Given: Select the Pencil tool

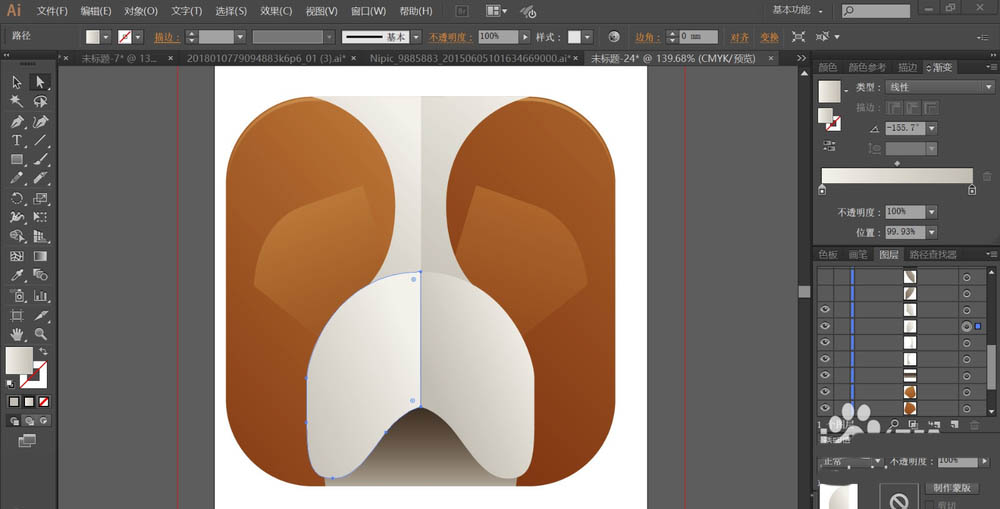Looking at the screenshot, I should coord(17,179).
